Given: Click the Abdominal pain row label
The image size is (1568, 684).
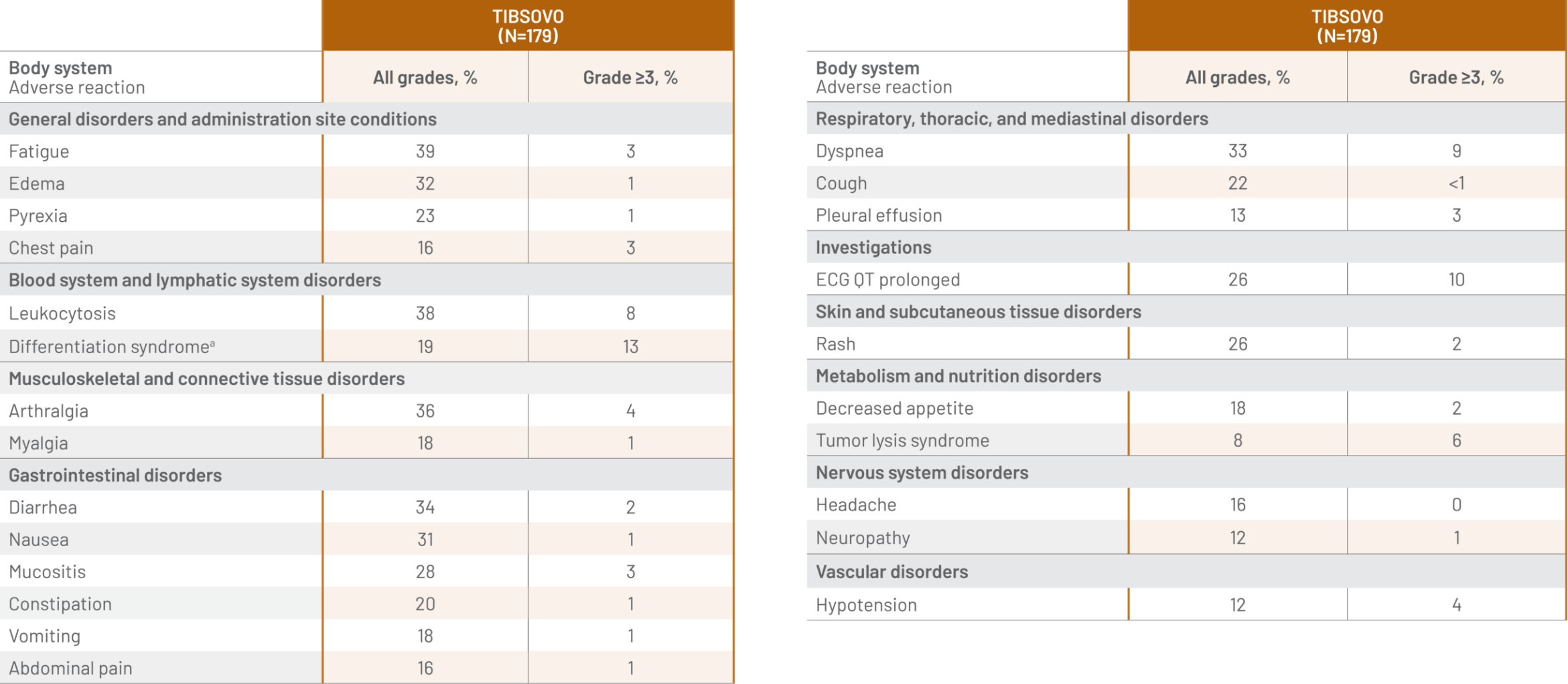Looking at the screenshot, I should coord(70,668).
